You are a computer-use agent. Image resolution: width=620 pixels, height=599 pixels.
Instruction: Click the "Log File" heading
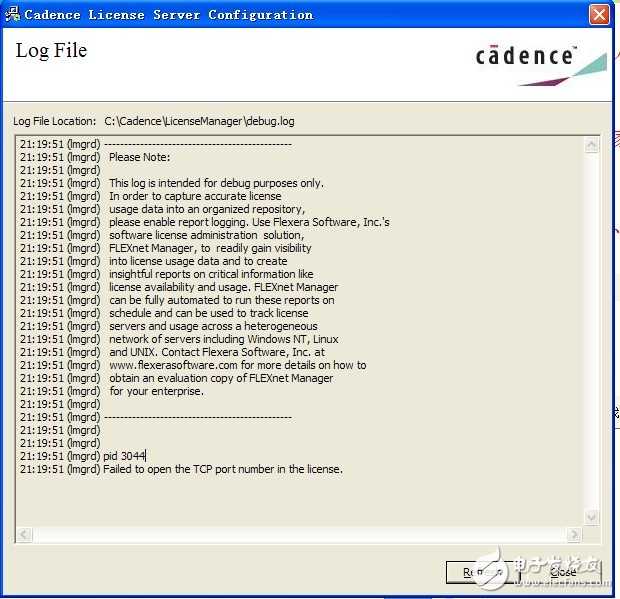[x=51, y=51]
